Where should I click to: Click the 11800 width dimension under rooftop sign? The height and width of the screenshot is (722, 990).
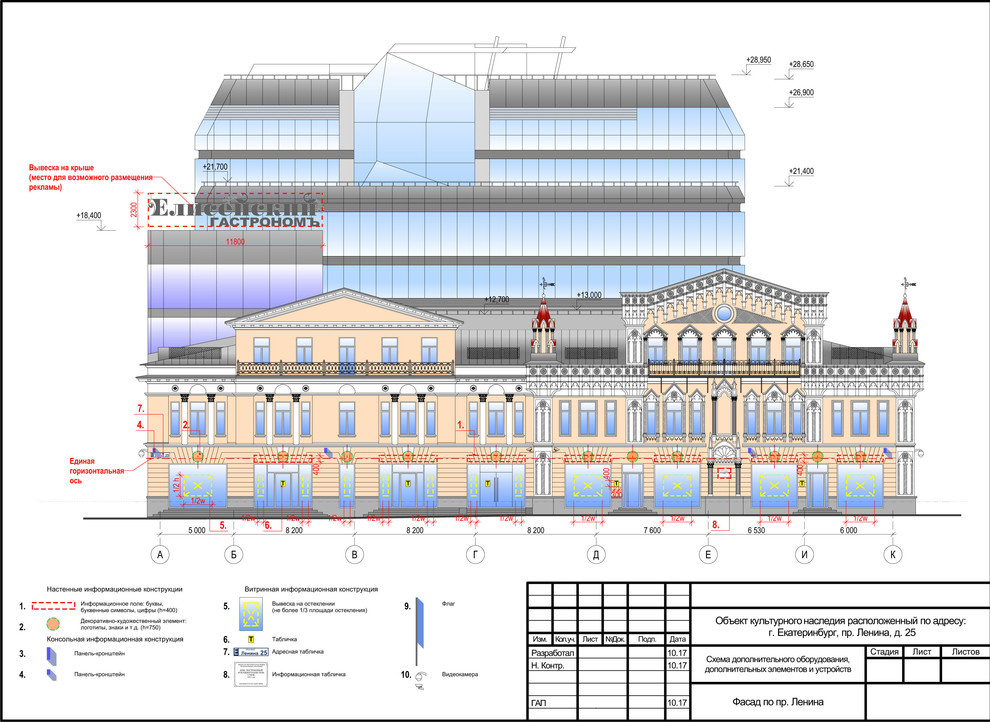click(x=236, y=242)
